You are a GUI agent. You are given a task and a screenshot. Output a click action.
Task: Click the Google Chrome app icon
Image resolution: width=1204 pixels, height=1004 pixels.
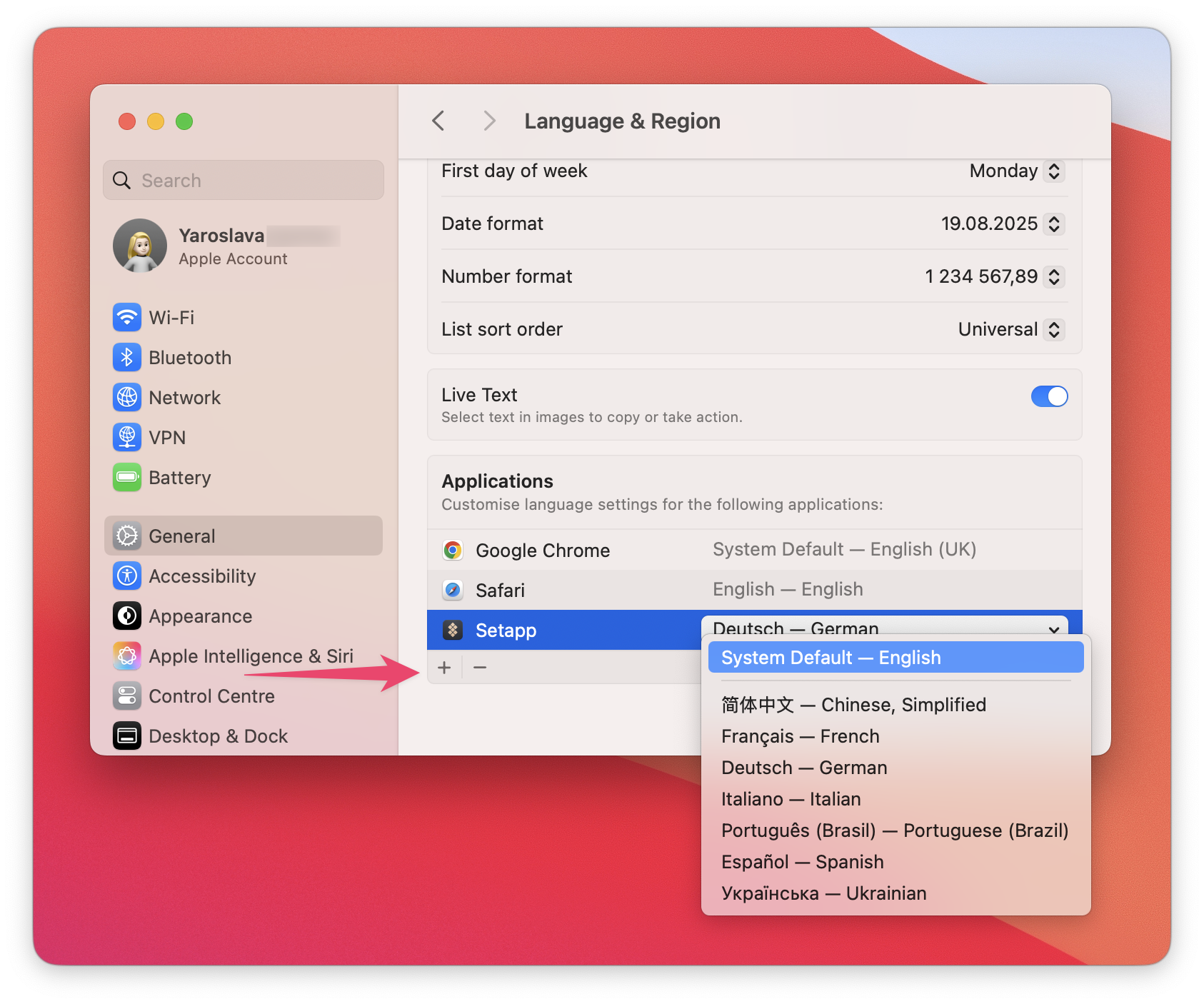453,550
